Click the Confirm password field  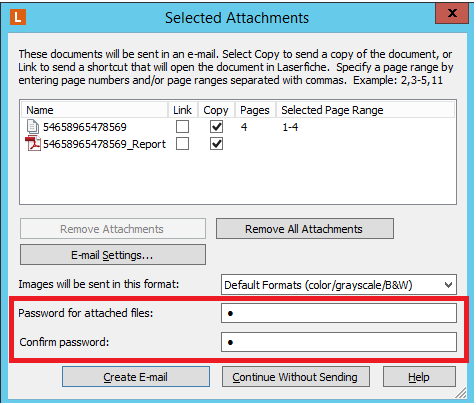[339, 342]
